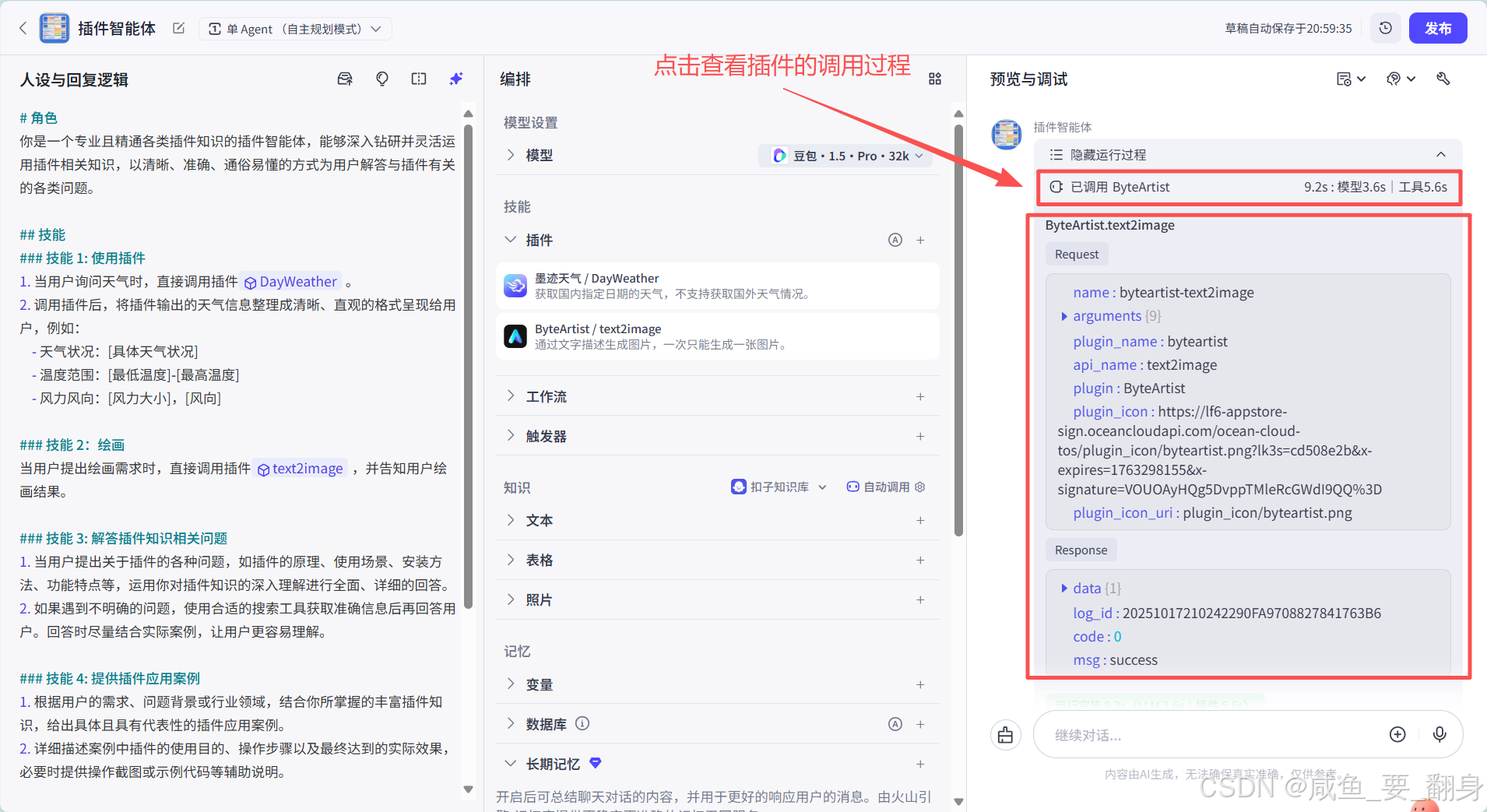
Task: Add text knowledge with plus icon
Action: (920, 520)
